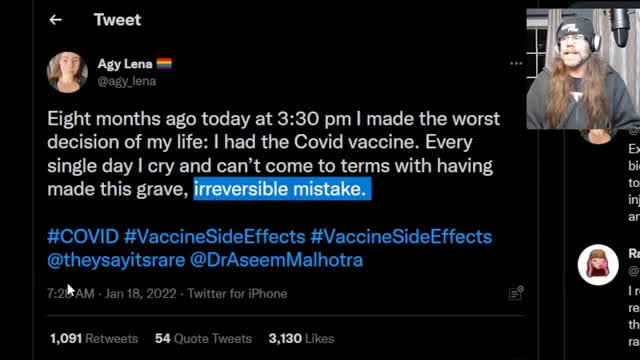Open the #COVID hashtag
The height and width of the screenshot is (360, 640).
[x=83, y=237]
